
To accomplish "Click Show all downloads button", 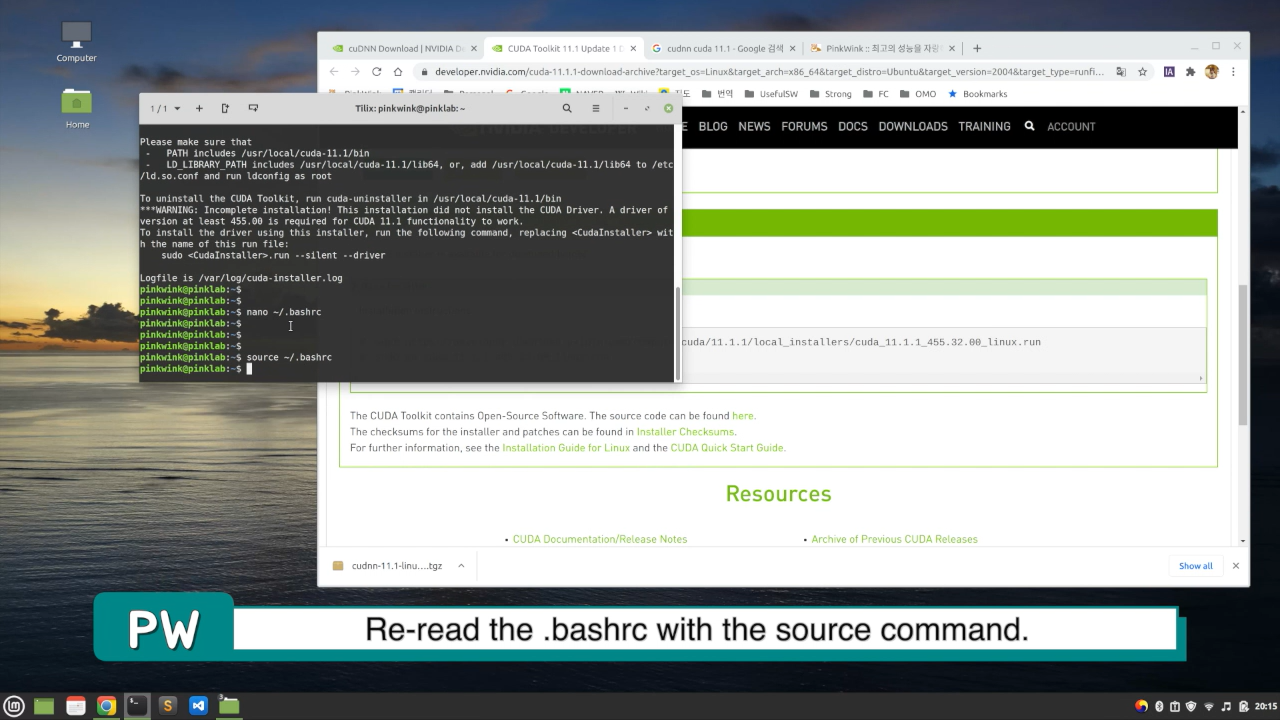I will tap(1195, 566).
